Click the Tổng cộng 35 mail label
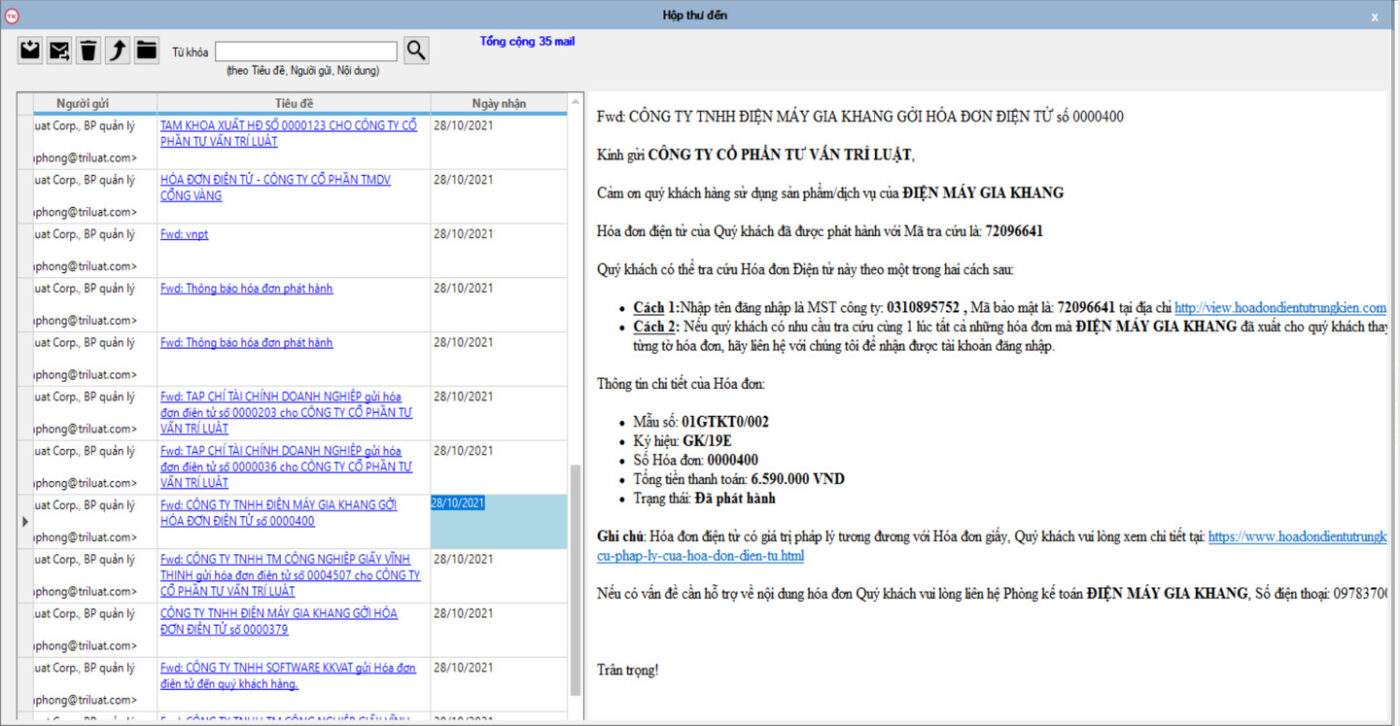 coord(527,42)
